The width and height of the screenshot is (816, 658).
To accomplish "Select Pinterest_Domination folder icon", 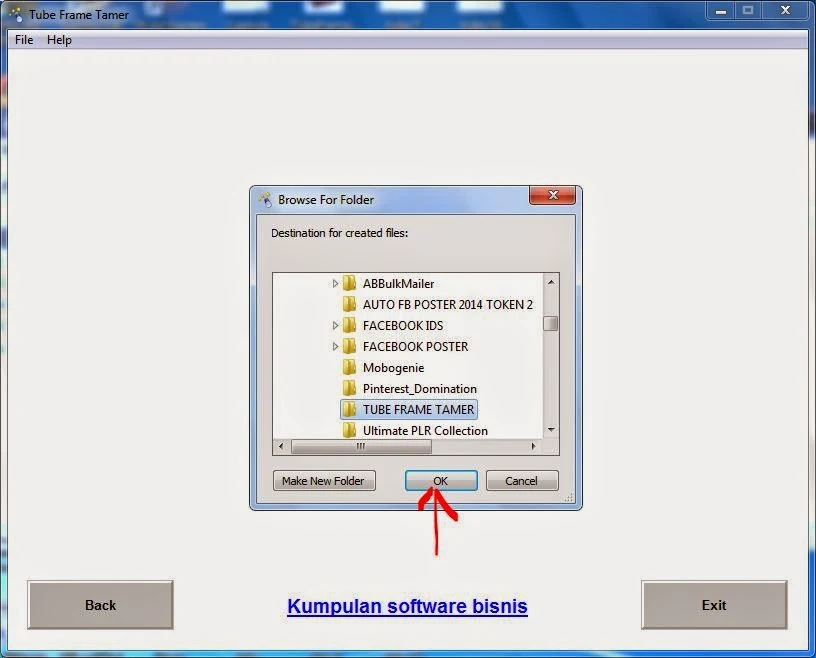I will click(350, 388).
